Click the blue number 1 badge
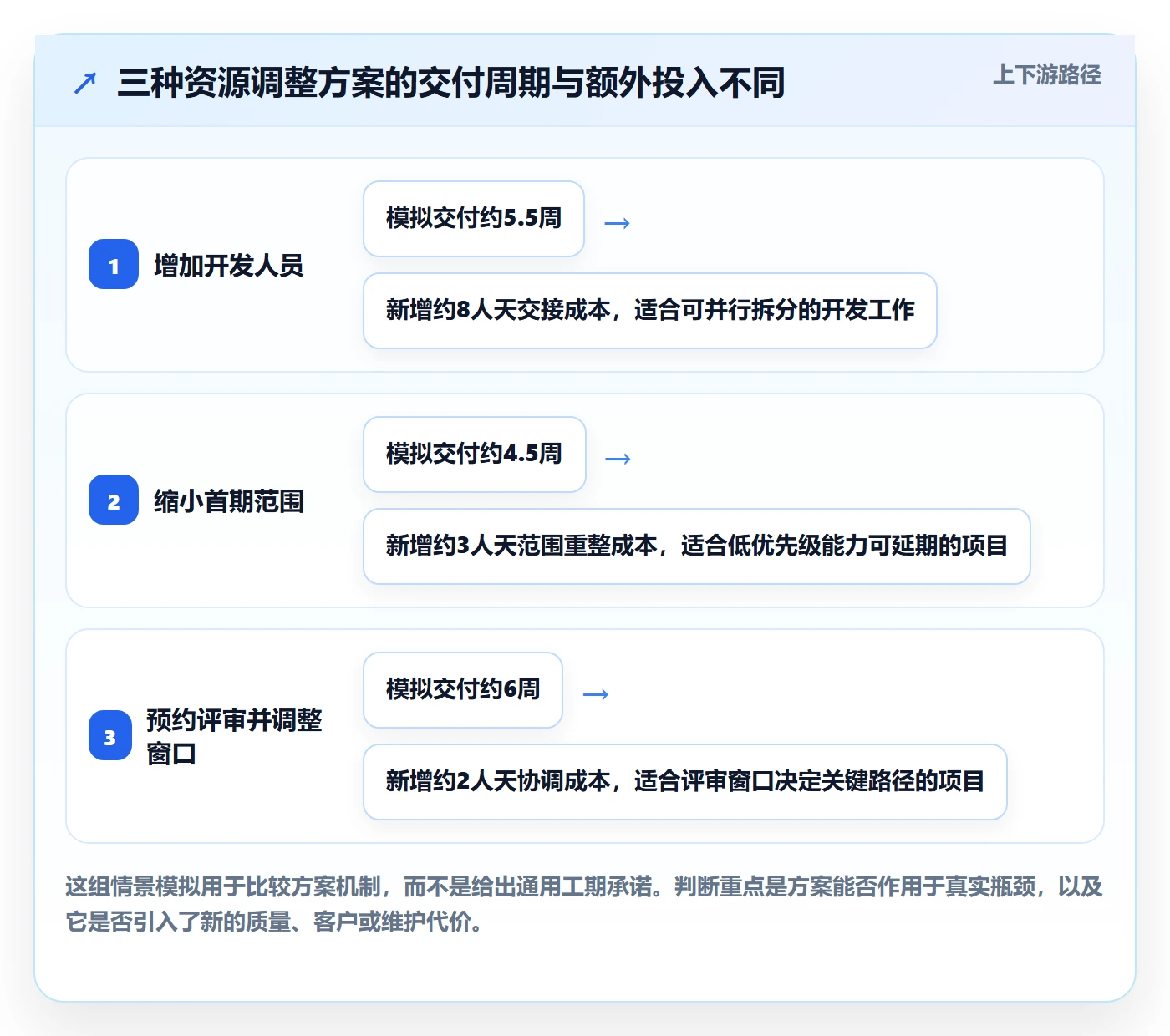Viewport: 1170px width, 1036px height. pyautogui.click(x=114, y=265)
